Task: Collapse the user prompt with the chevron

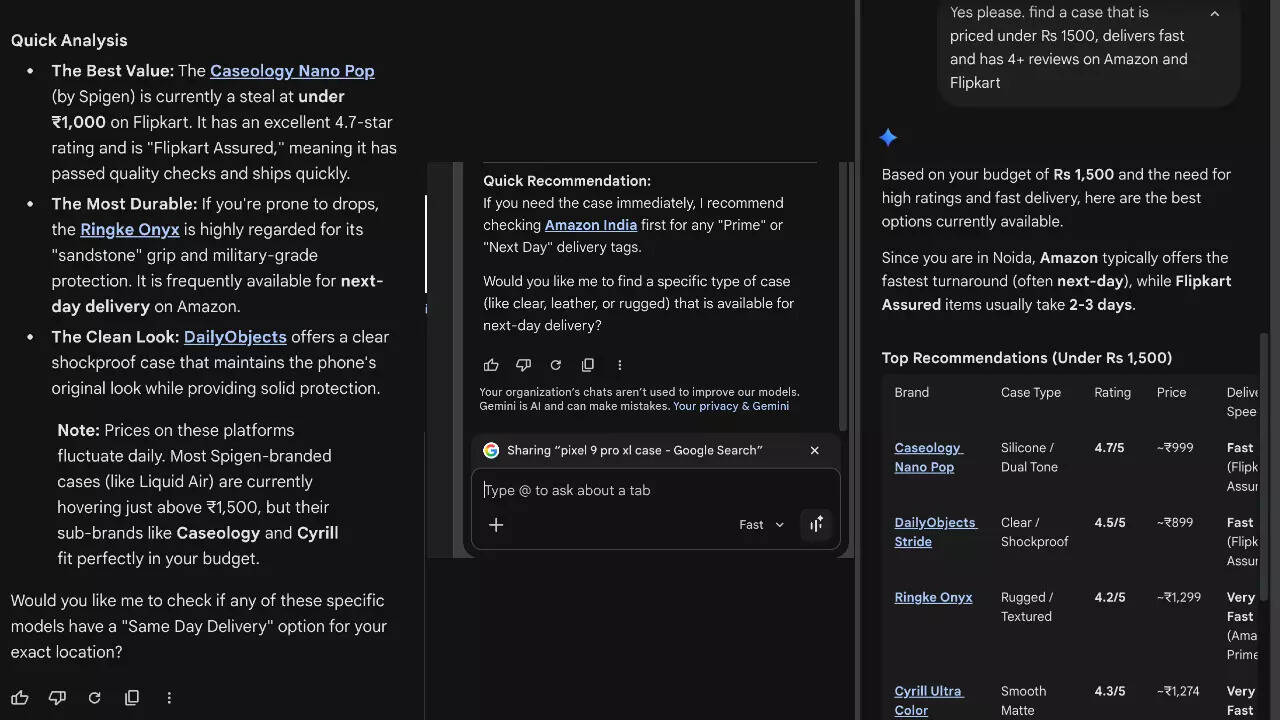Action: click(1214, 13)
